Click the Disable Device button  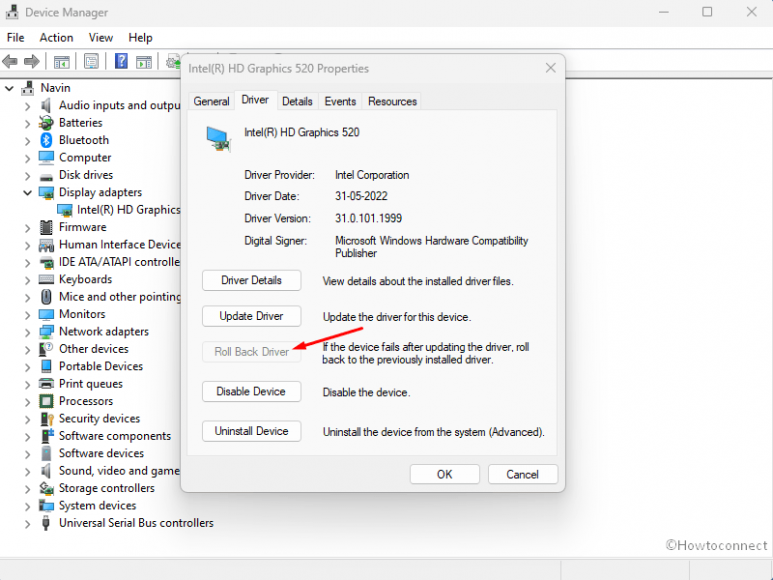tap(251, 391)
